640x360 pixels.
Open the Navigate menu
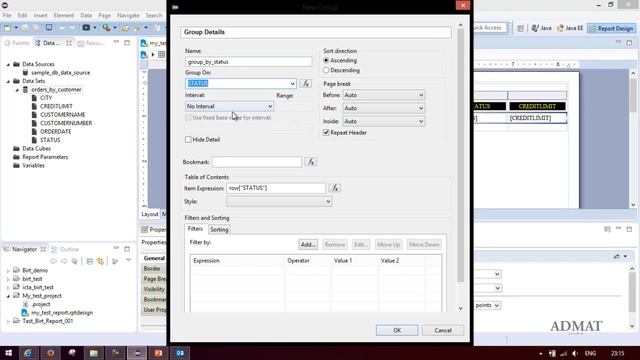128,15
